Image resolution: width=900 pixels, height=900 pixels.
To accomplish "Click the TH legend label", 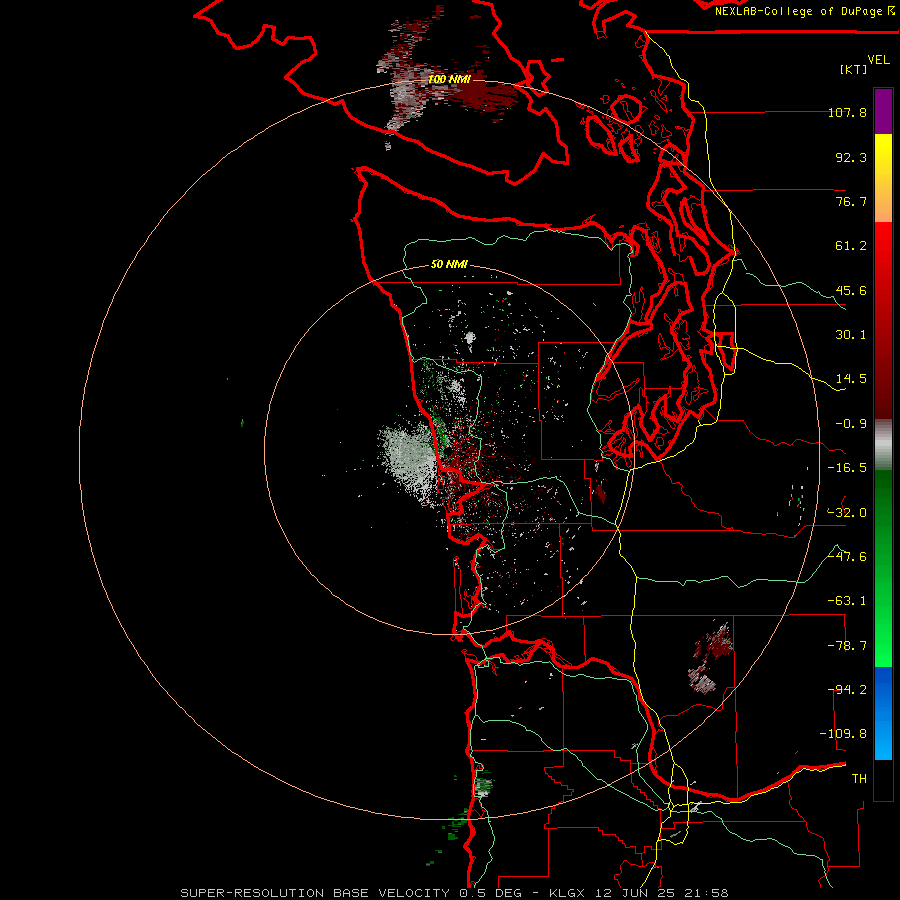I will (859, 778).
